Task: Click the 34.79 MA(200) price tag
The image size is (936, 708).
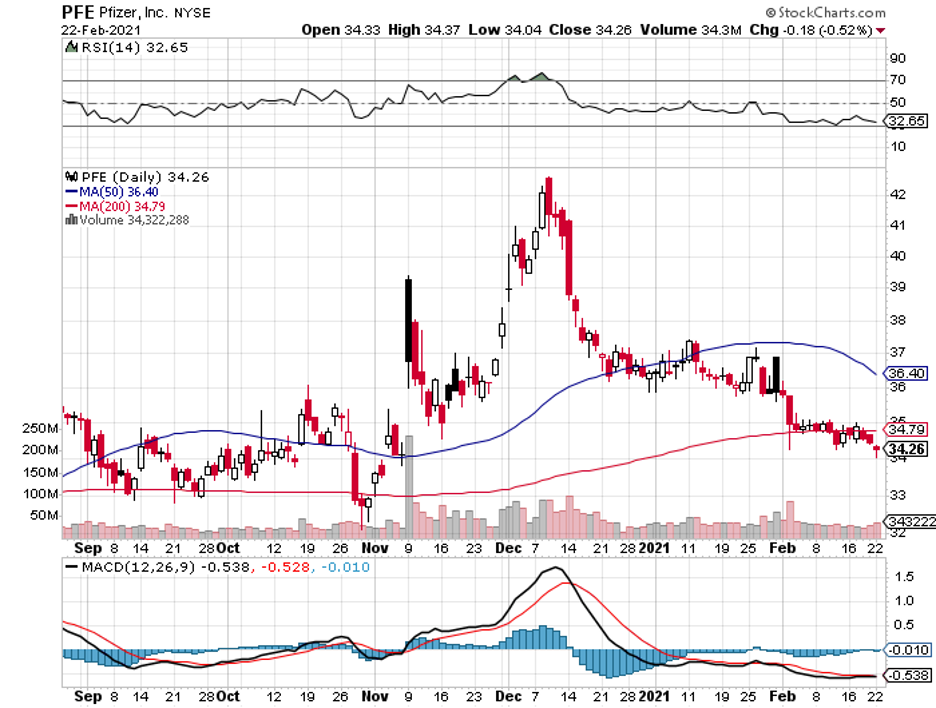Action: (906, 429)
